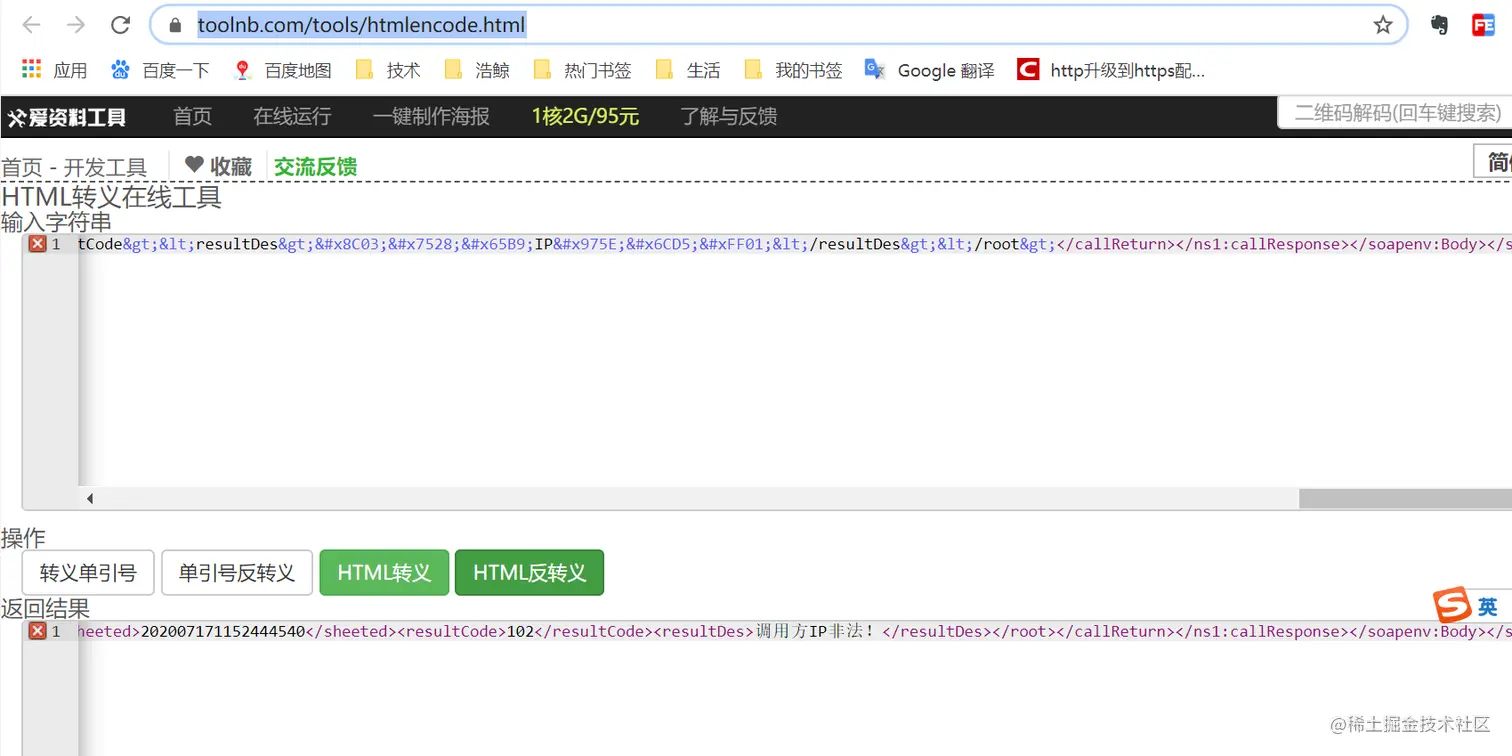Click the browser address bar URL
This screenshot has width=1512, height=756.
361,25
